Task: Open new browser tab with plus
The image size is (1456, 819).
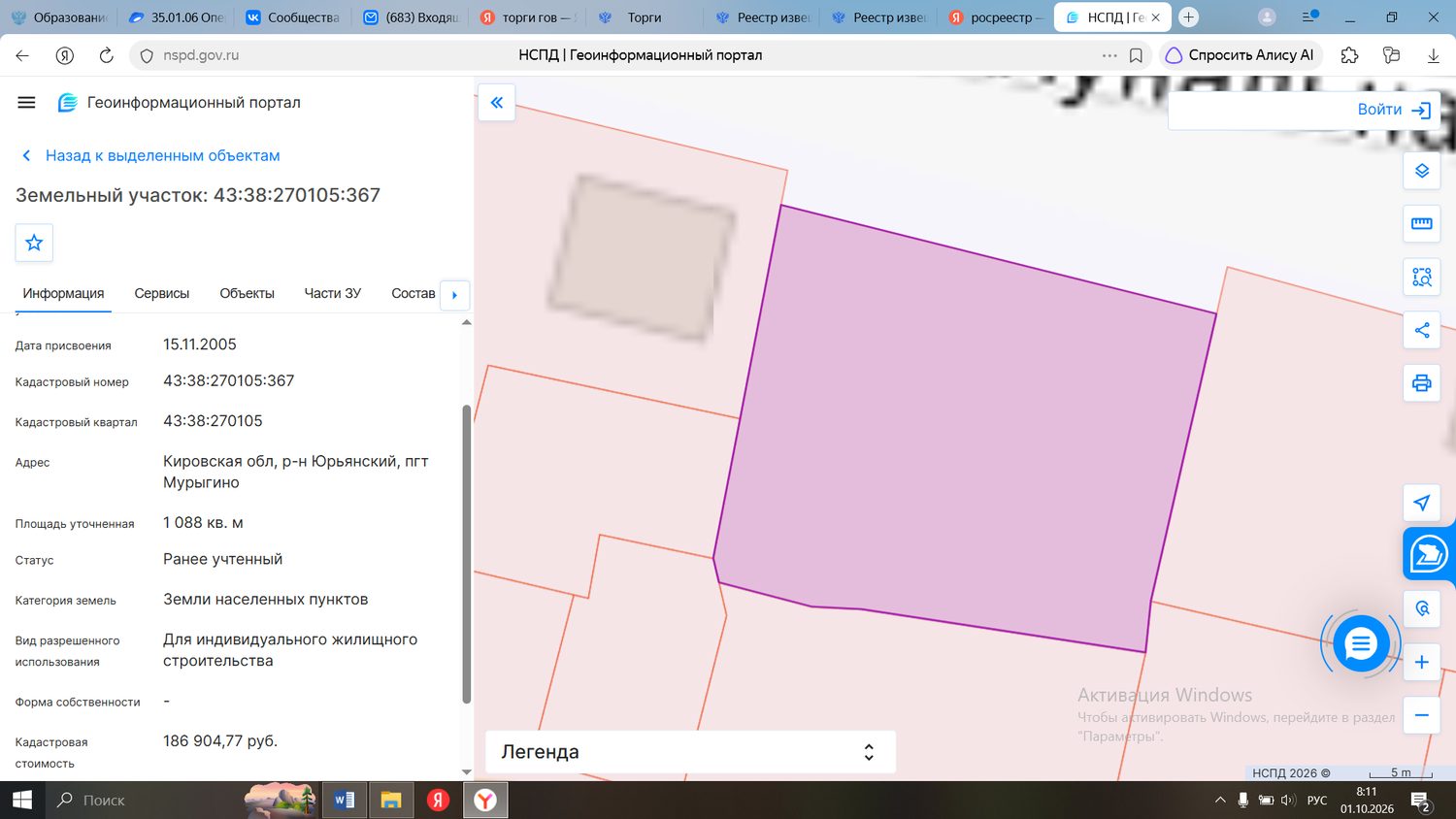Action: (x=1188, y=17)
